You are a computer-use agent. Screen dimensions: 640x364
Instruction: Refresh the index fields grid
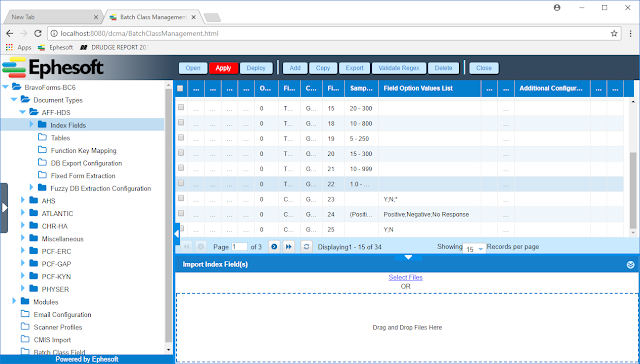[306, 246]
